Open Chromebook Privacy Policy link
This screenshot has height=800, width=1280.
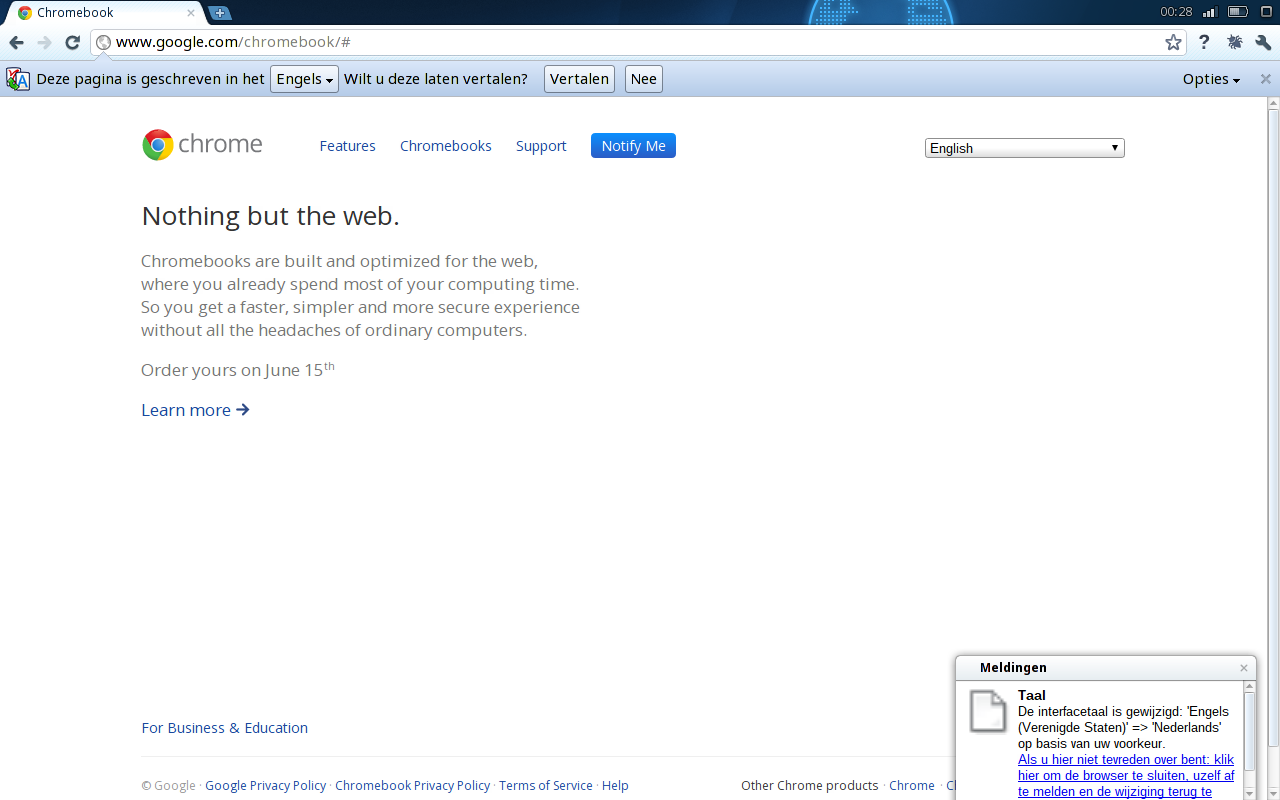pos(412,786)
